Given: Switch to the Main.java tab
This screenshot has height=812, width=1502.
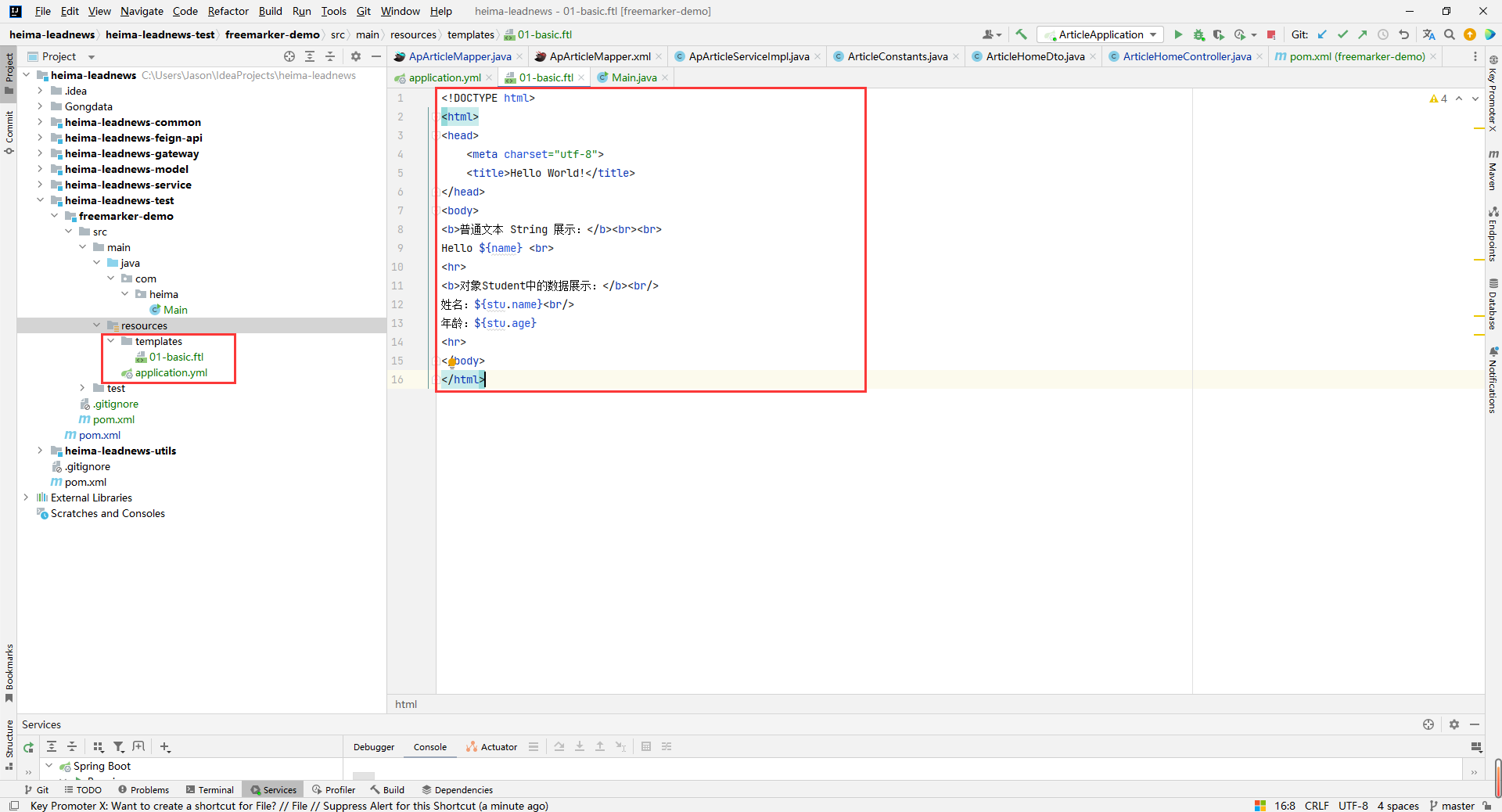Looking at the screenshot, I should pos(633,77).
